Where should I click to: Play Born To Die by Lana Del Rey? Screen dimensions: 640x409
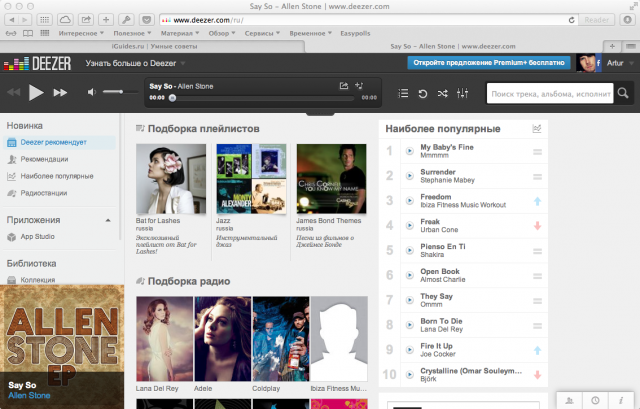409,325
